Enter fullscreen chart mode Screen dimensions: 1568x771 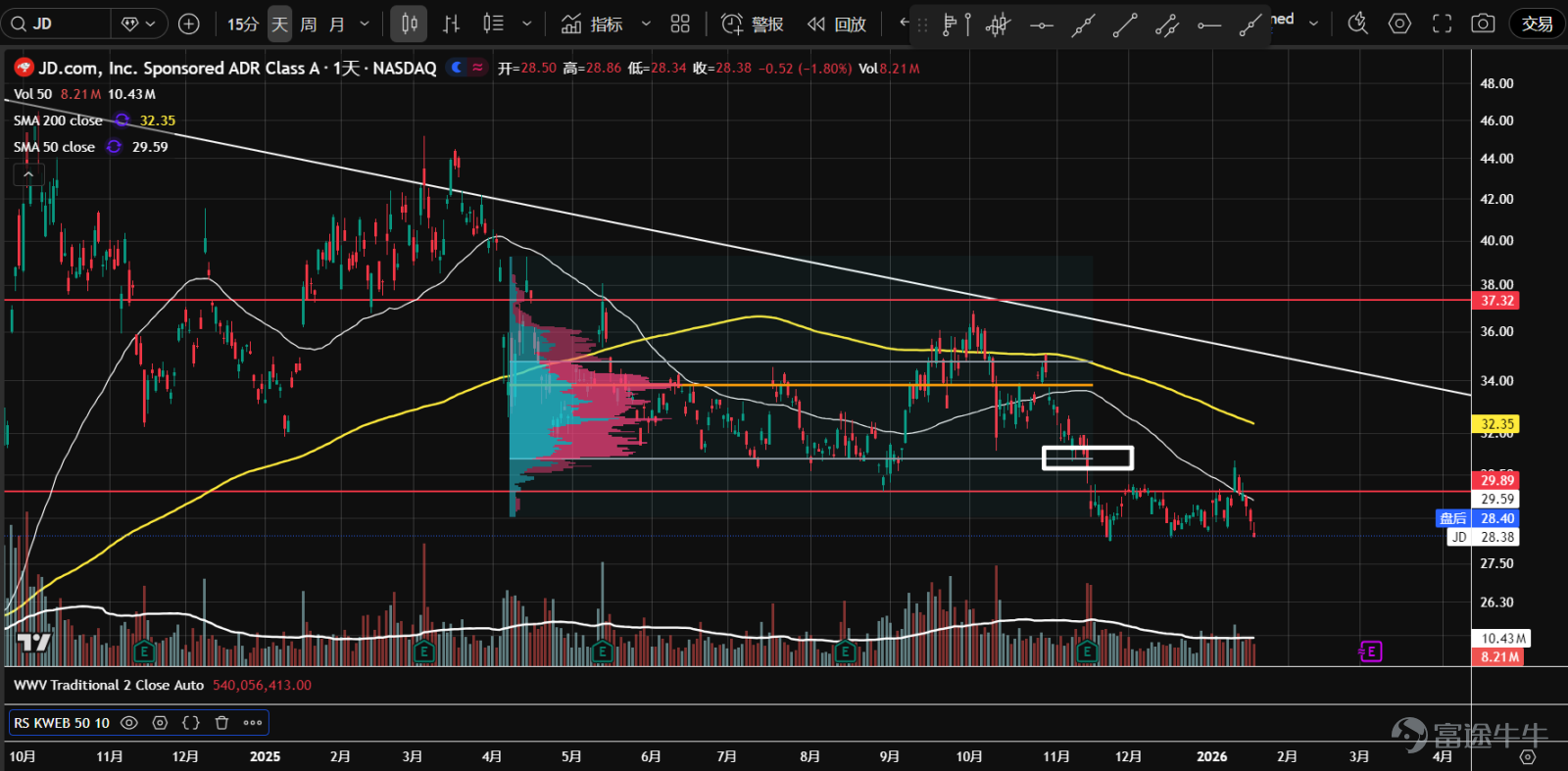[1442, 24]
